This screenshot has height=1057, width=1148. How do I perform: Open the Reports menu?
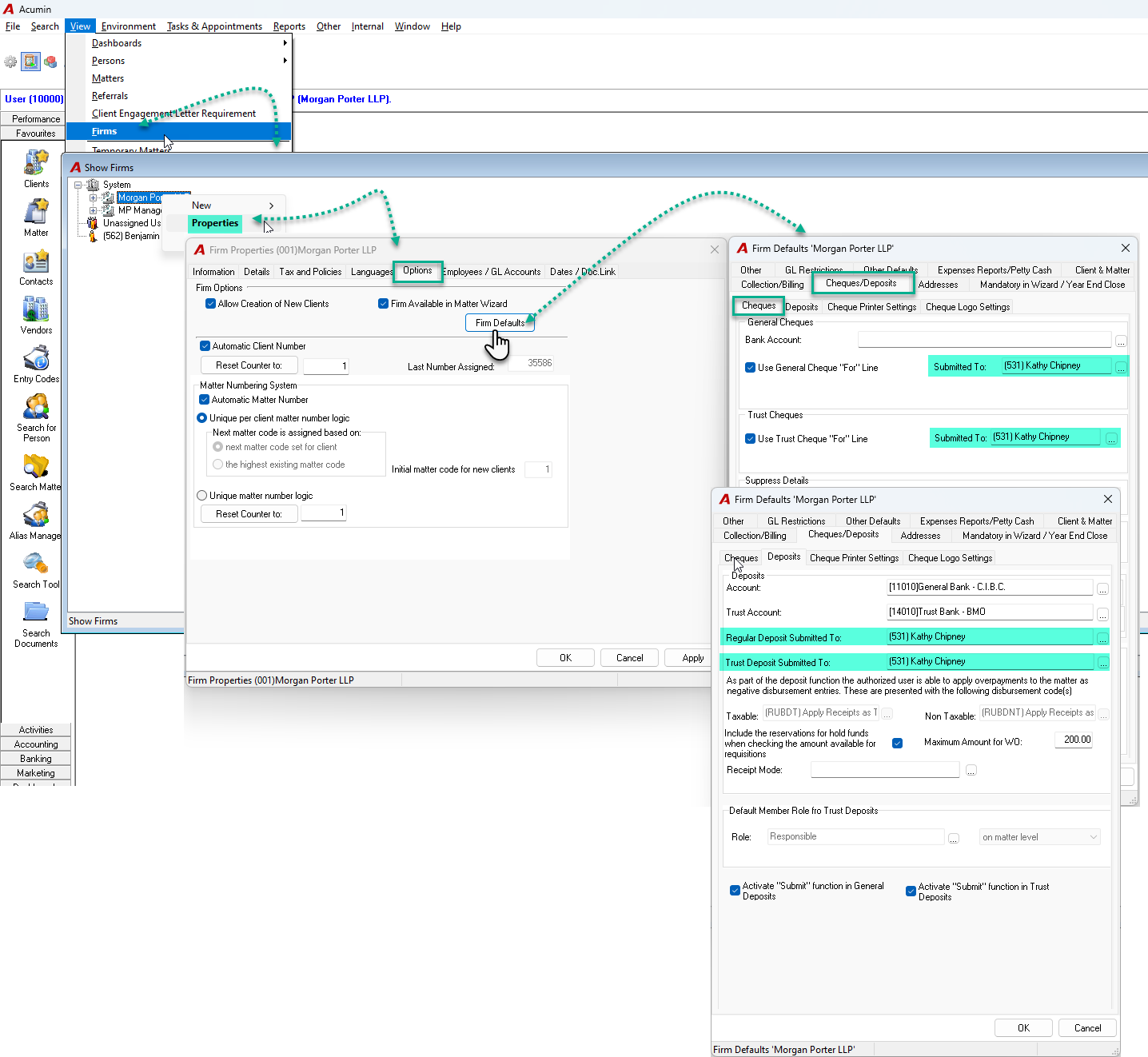289,26
